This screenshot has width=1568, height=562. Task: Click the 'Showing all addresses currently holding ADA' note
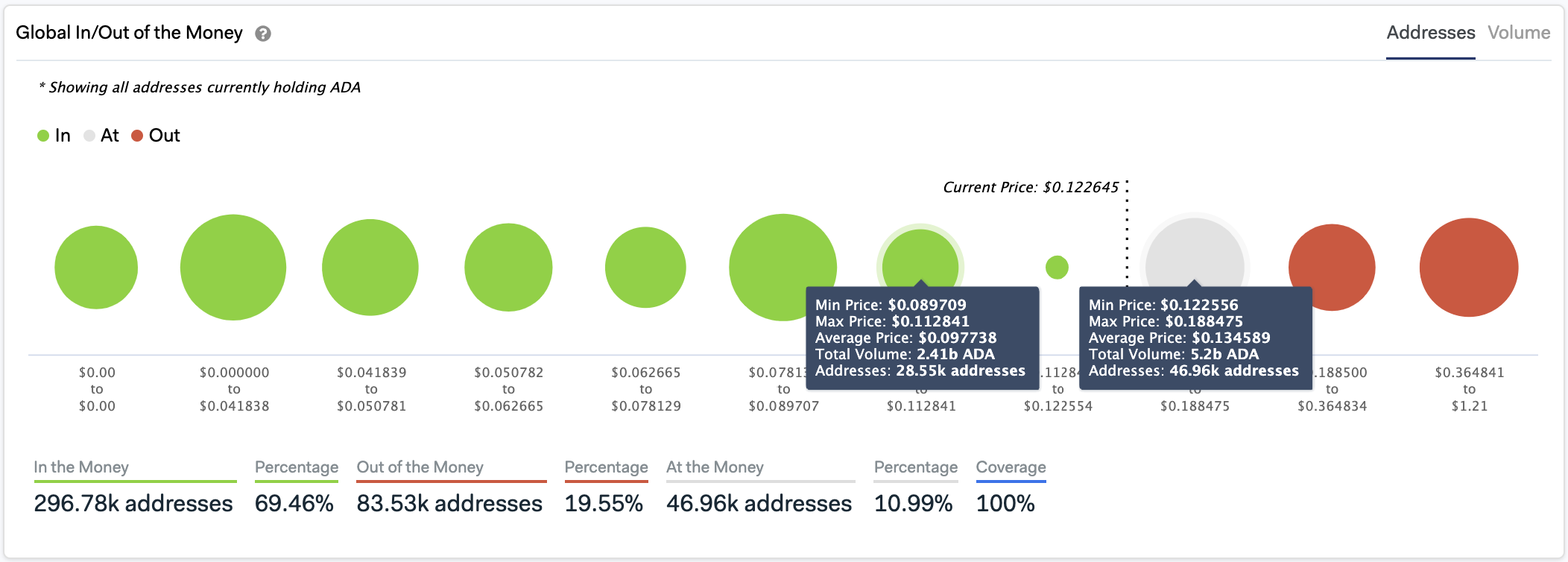pos(200,87)
